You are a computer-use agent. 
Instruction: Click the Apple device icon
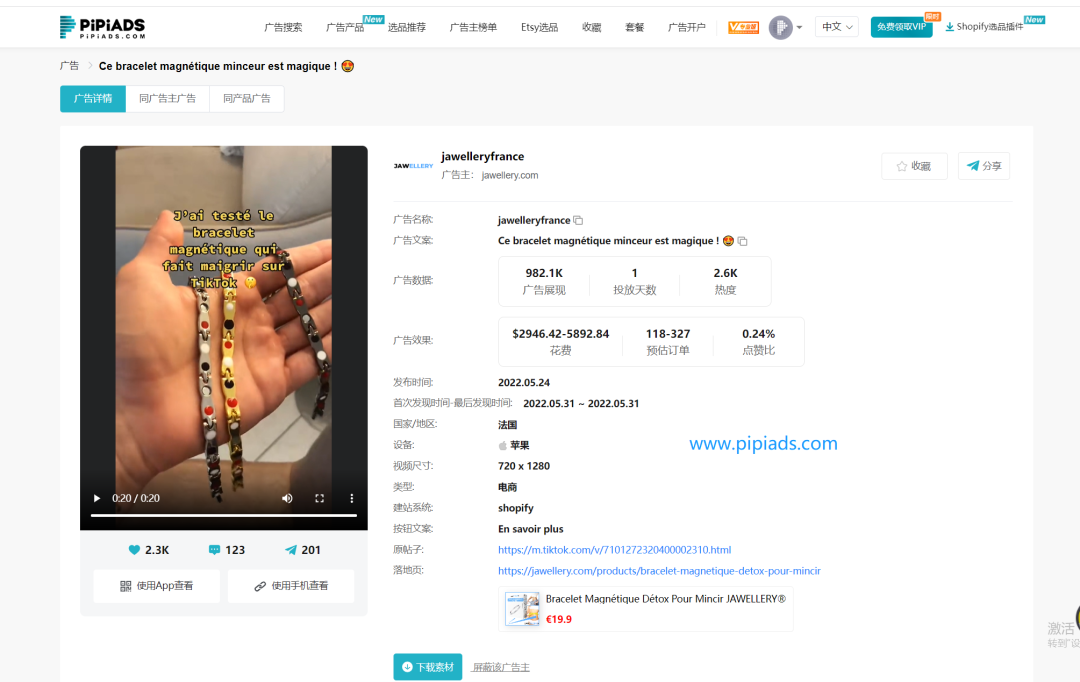pos(503,446)
